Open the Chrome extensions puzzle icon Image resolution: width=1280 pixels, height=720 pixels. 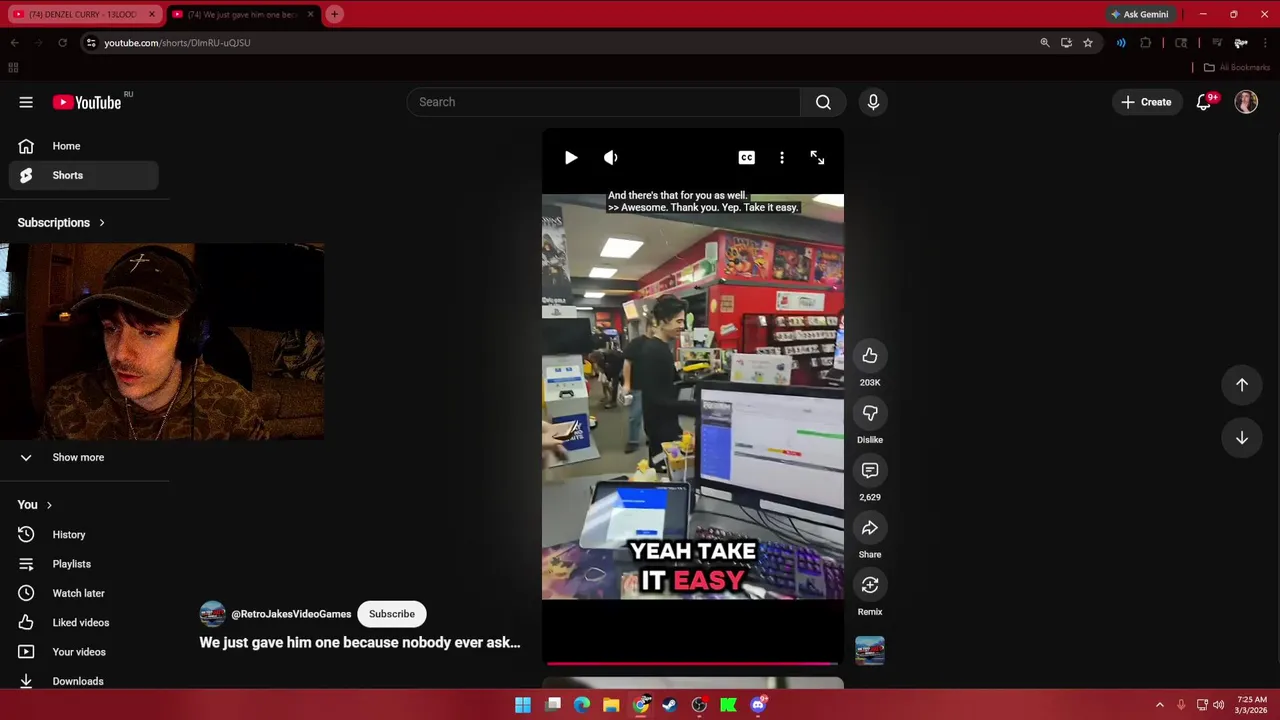tap(1146, 43)
